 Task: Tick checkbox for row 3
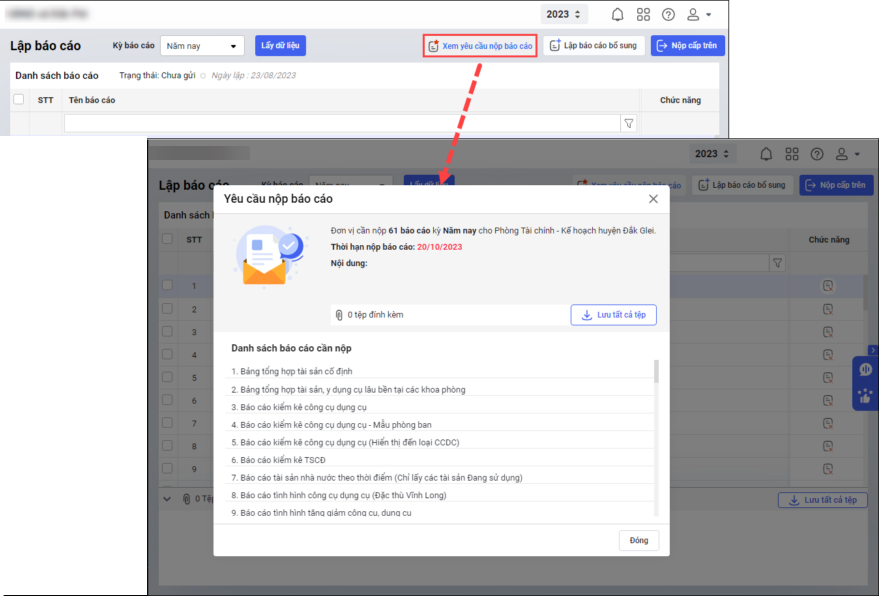point(167,331)
